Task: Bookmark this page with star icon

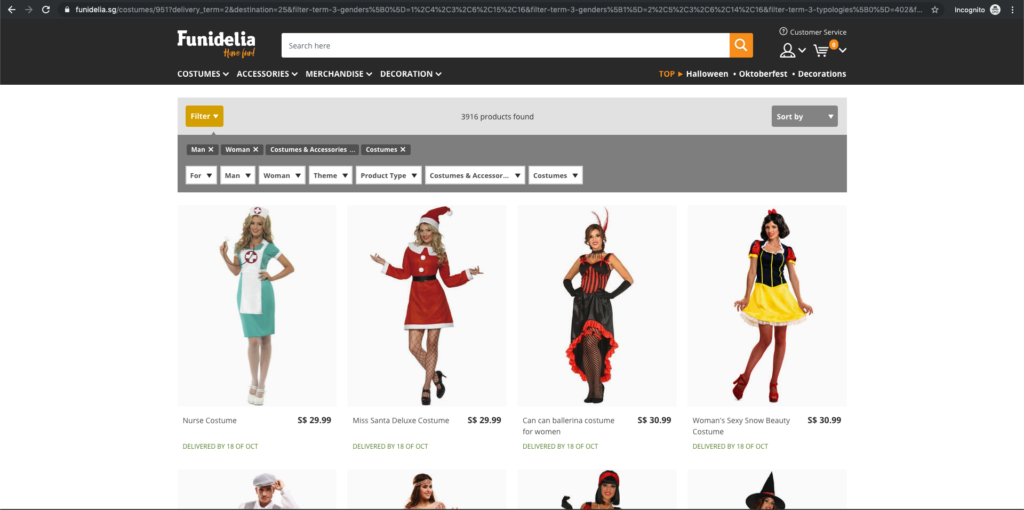Action: (935, 10)
